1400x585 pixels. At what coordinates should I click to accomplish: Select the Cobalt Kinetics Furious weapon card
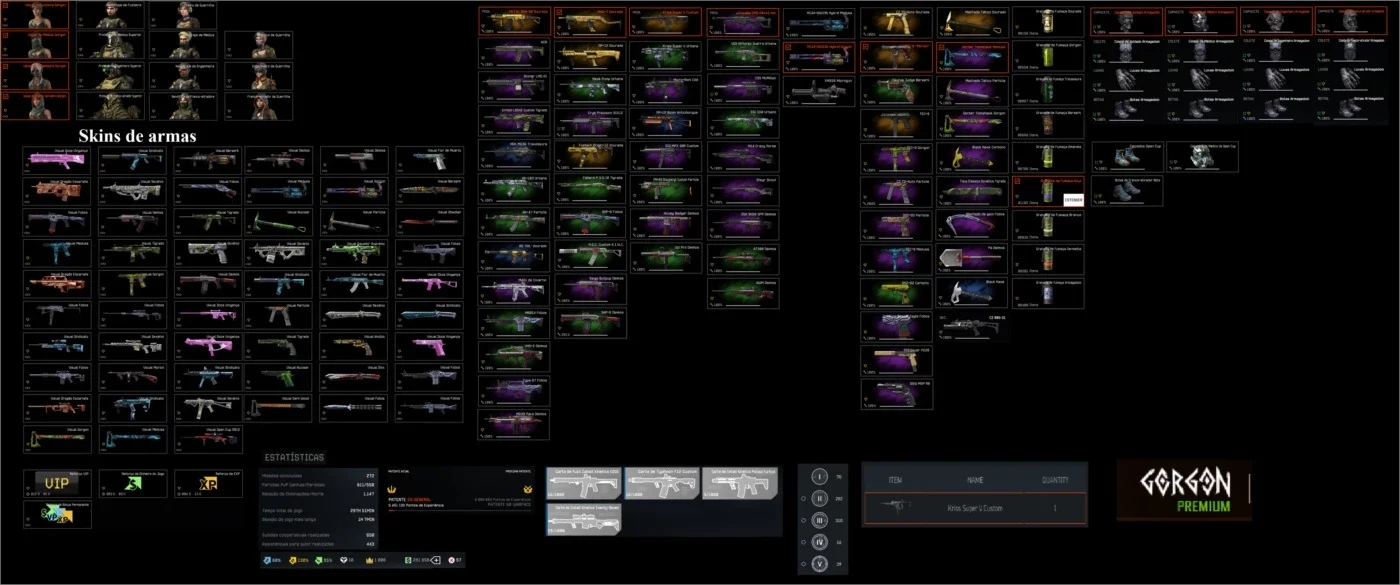[740, 483]
